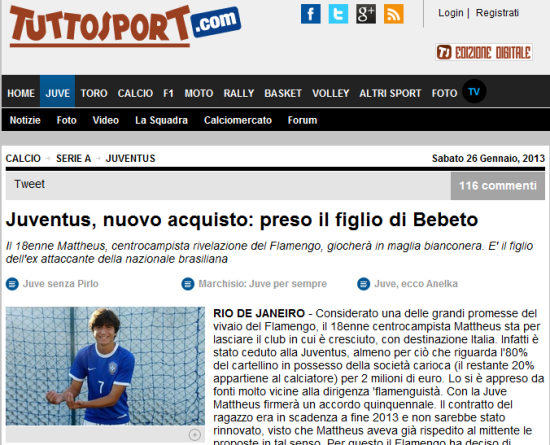This screenshot has width=550, height=445.
Task: Click the Tuttosport.com logo
Action: (125, 26)
